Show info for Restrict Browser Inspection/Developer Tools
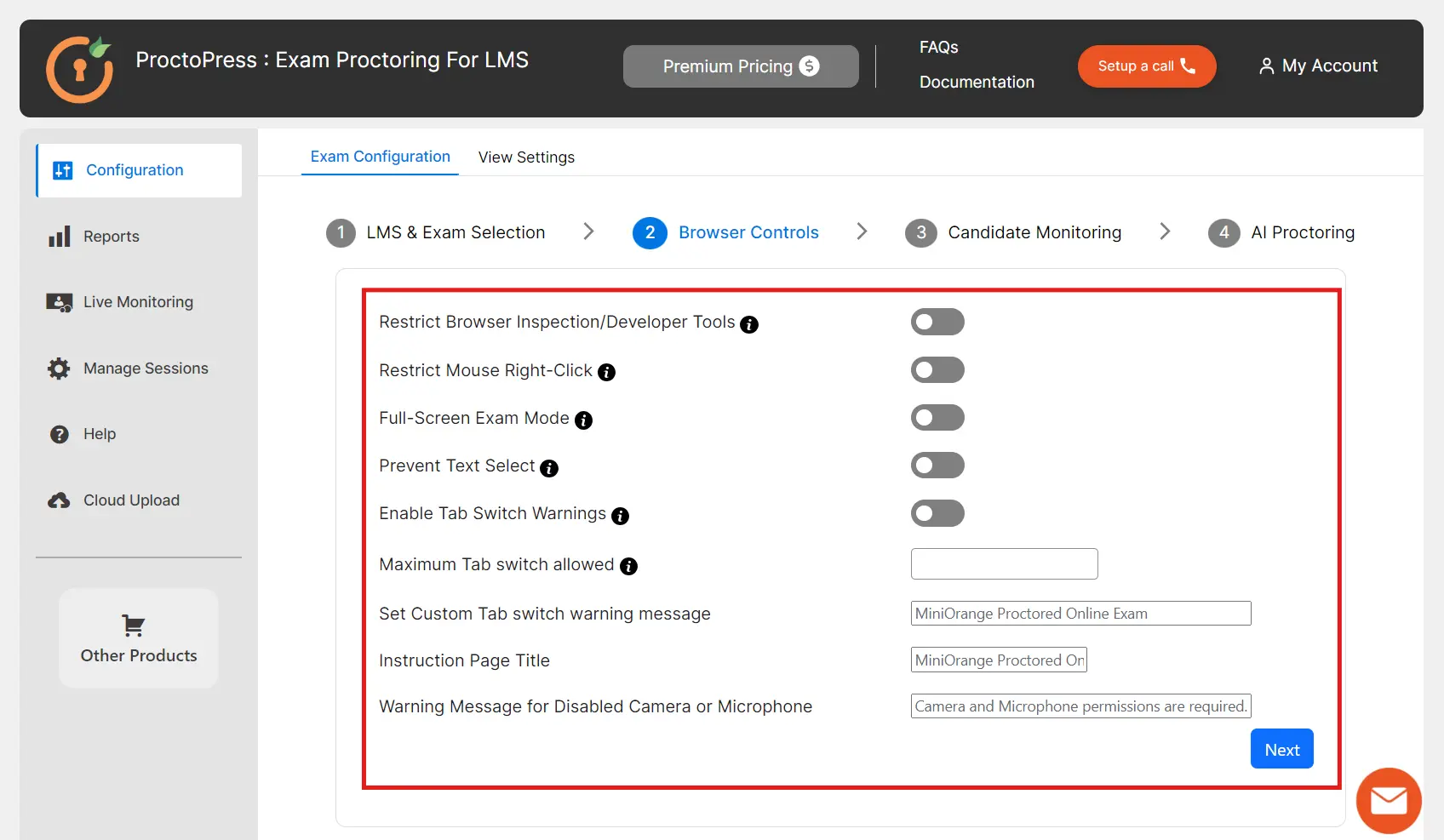The width and height of the screenshot is (1444, 840). [x=749, y=324]
